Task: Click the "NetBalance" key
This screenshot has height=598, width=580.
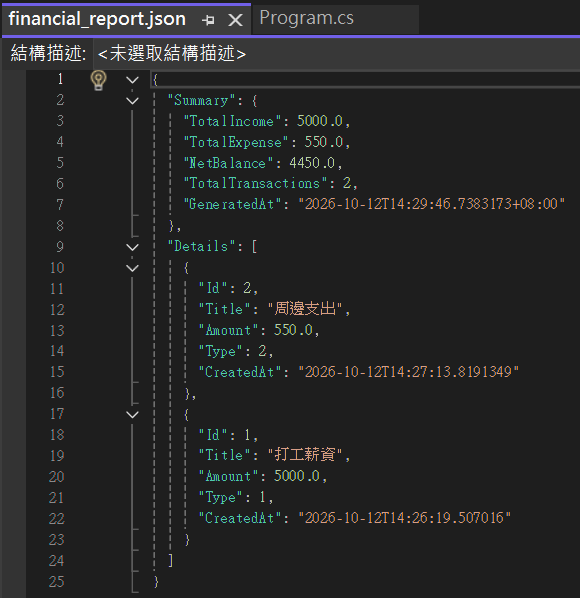Action: tap(228, 163)
